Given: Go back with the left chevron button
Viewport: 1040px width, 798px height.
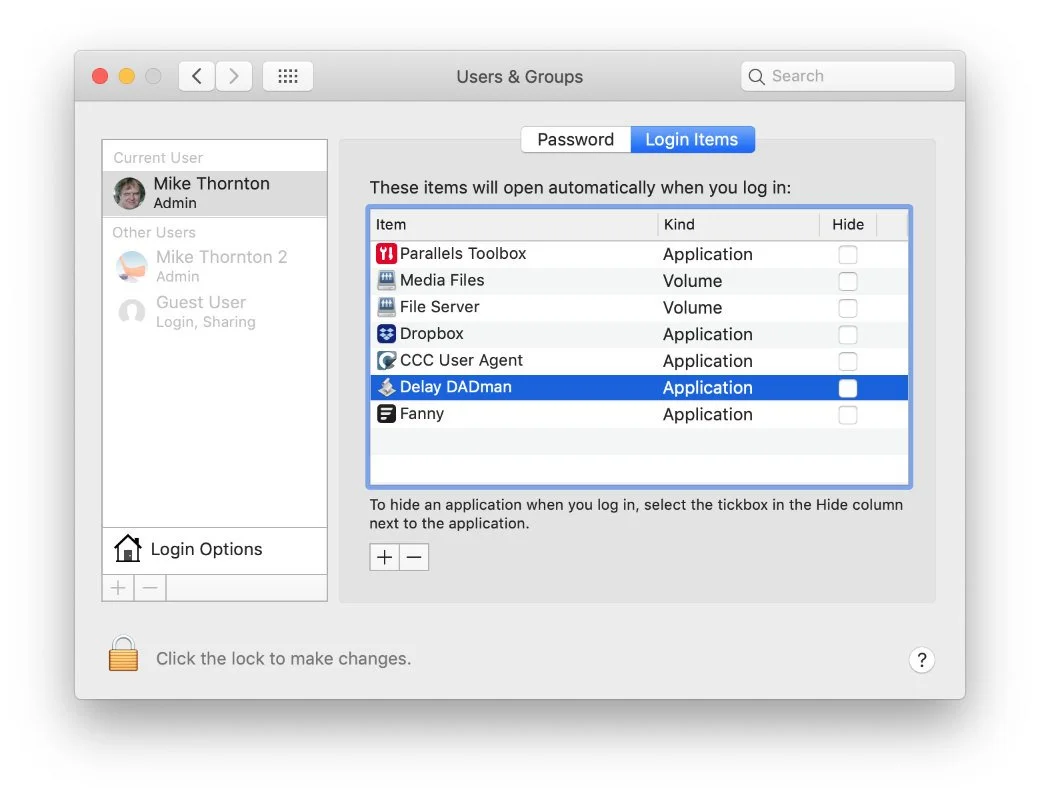Looking at the screenshot, I should pos(197,76).
